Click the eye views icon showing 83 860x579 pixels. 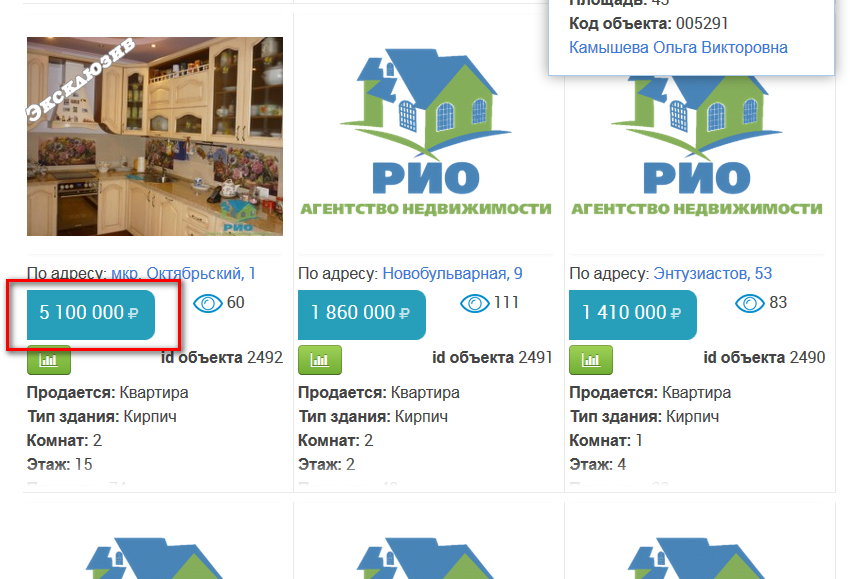point(749,303)
